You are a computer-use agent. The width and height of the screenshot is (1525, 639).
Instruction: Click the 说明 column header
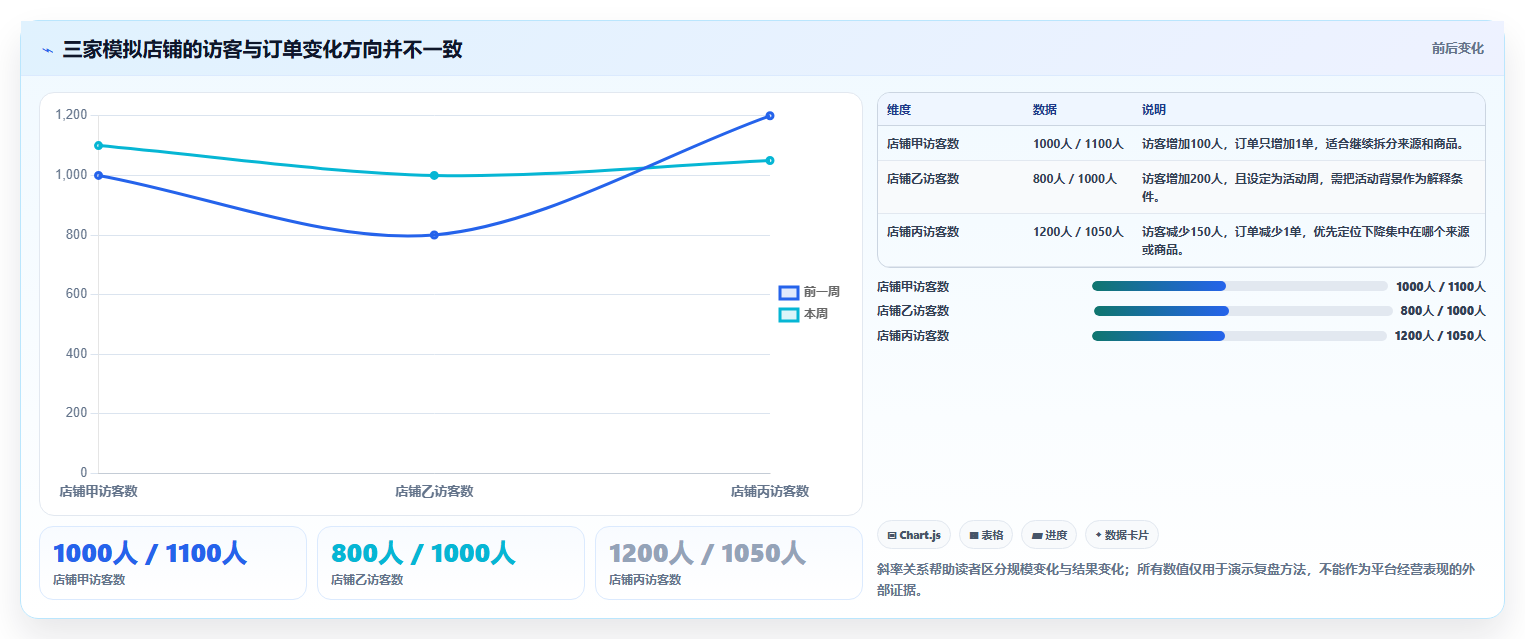(x=1154, y=110)
